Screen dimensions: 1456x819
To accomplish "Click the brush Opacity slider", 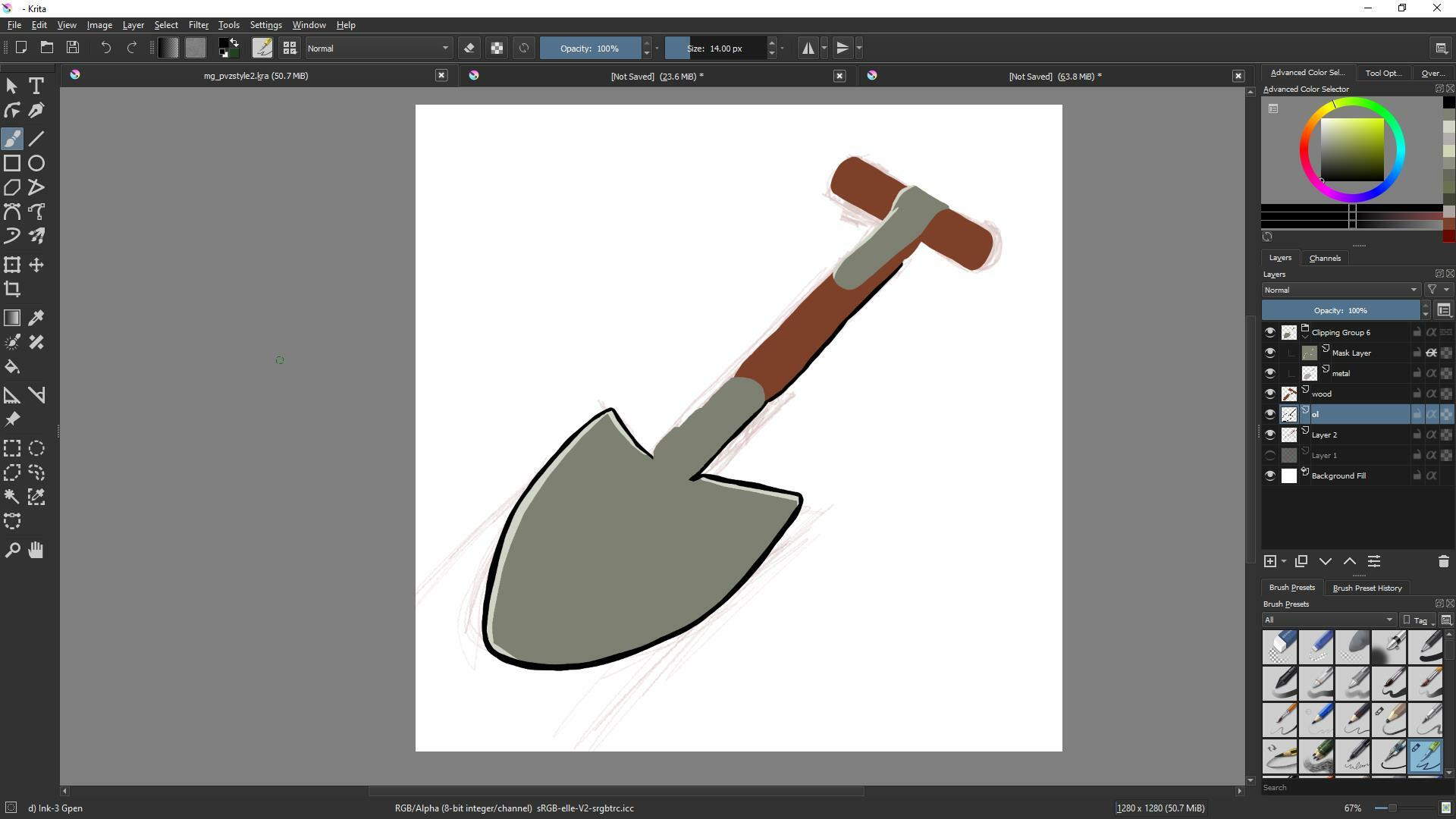I will click(x=590, y=48).
